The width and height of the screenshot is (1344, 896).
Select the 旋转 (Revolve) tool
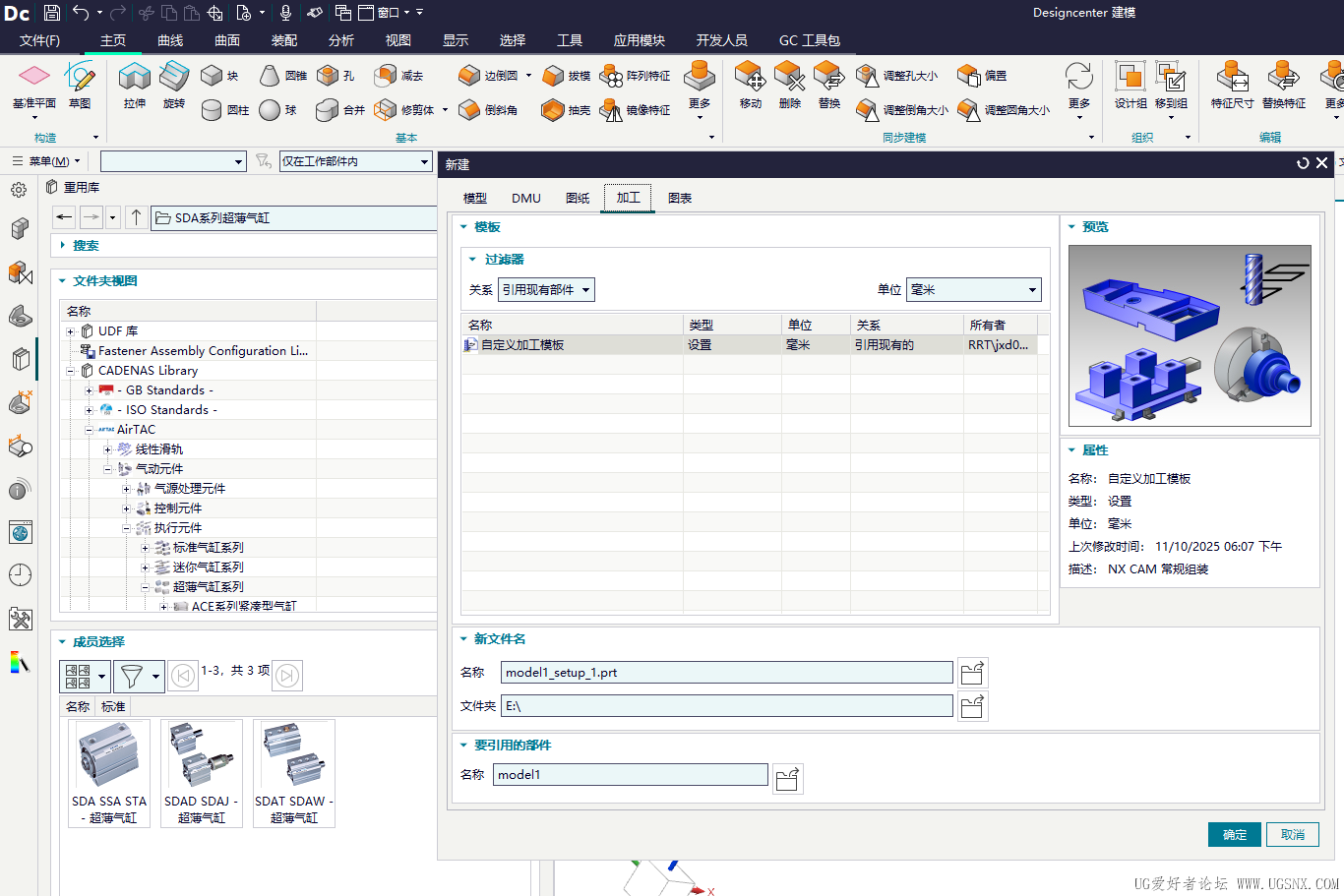tap(174, 78)
